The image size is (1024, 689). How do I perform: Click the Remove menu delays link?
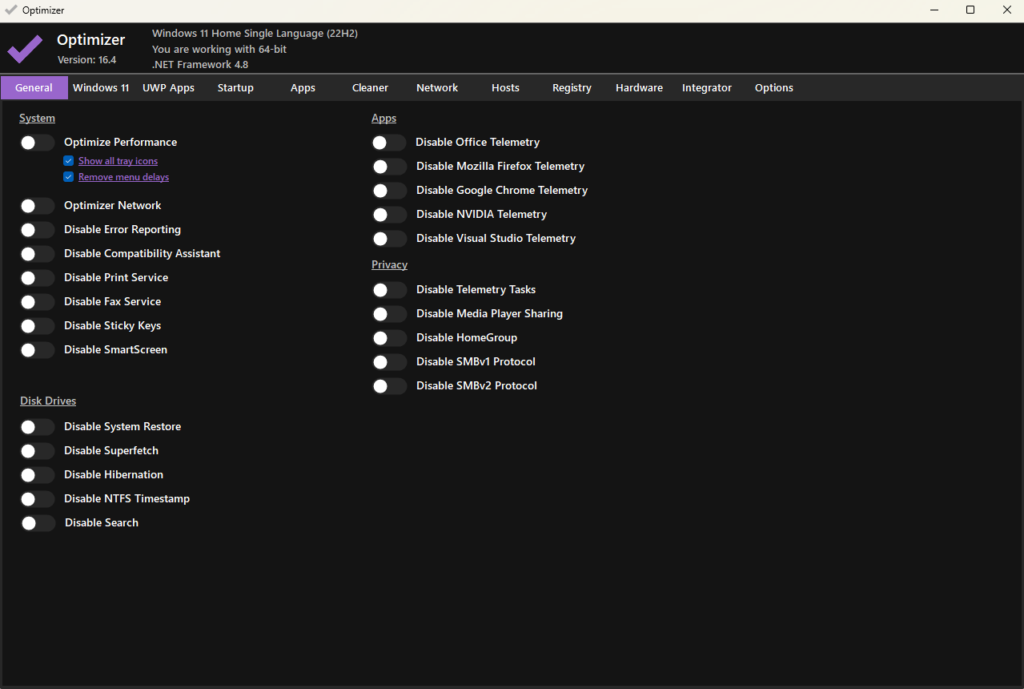pyautogui.click(x=123, y=177)
